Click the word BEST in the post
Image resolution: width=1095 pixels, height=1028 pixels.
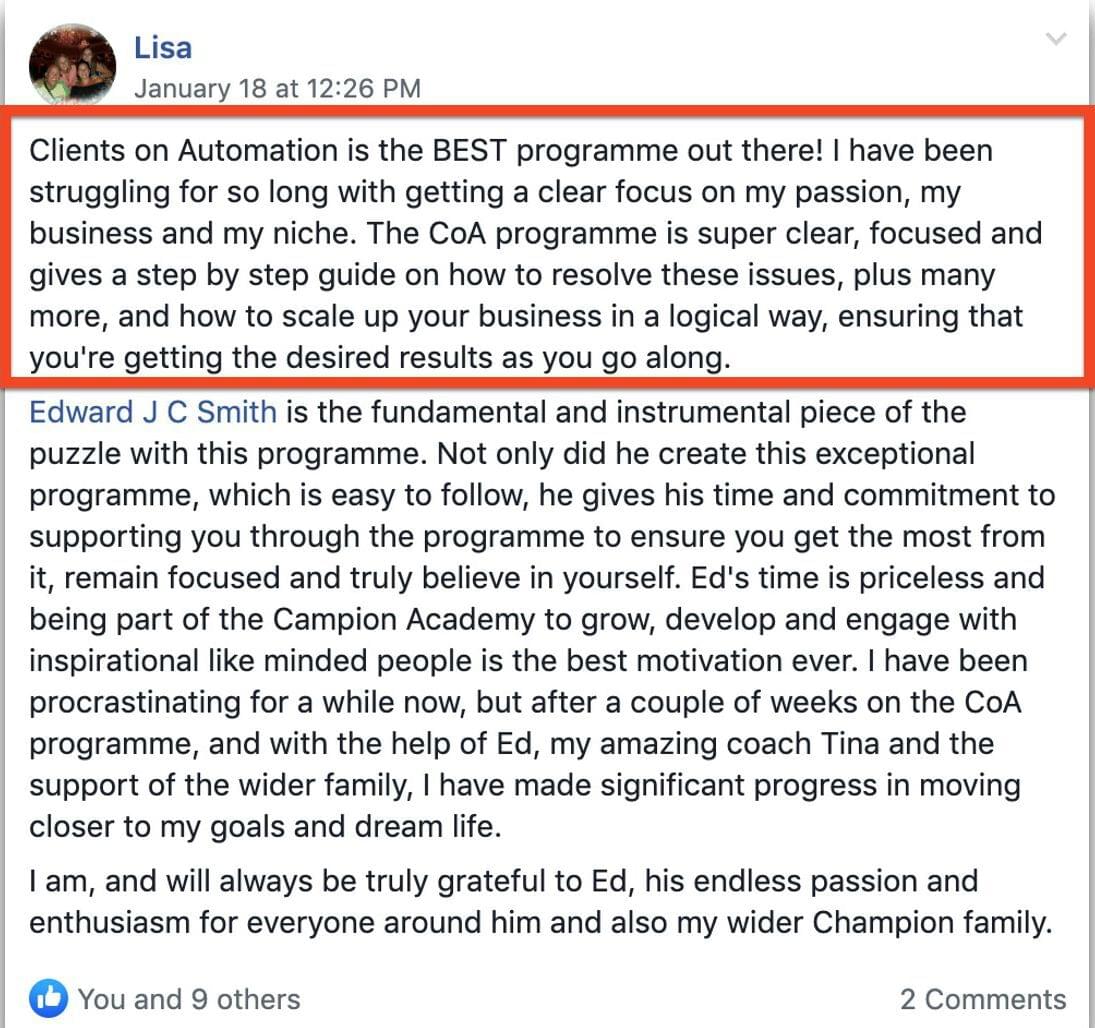pos(469,151)
